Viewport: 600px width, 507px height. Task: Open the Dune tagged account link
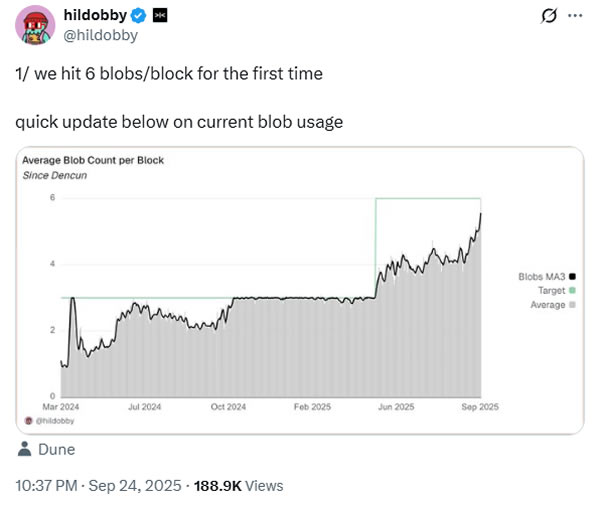(56, 450)
